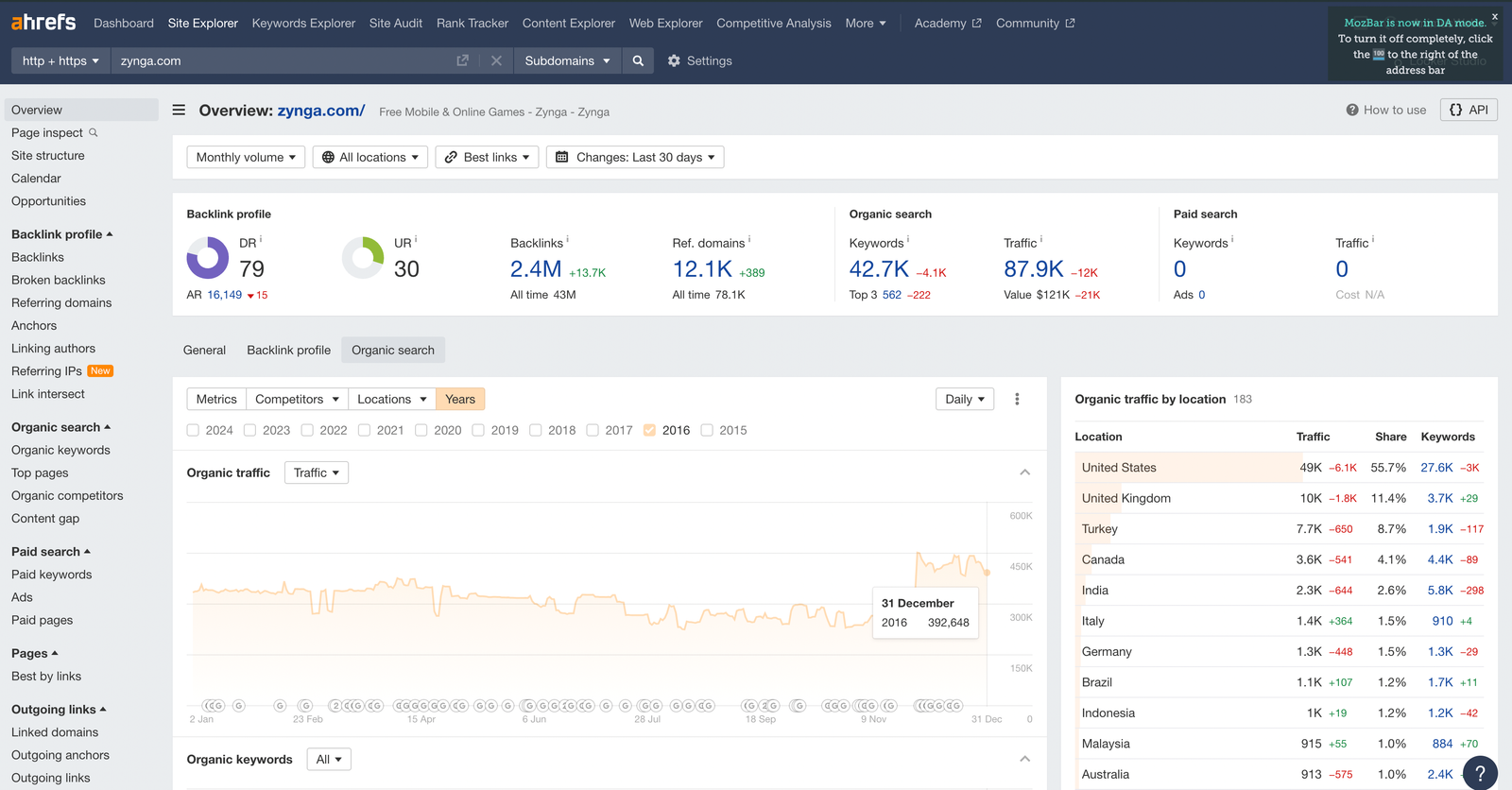Click Backlinks info icon
The width and height of the screenshot is (1512, 790).
point(567,239)
